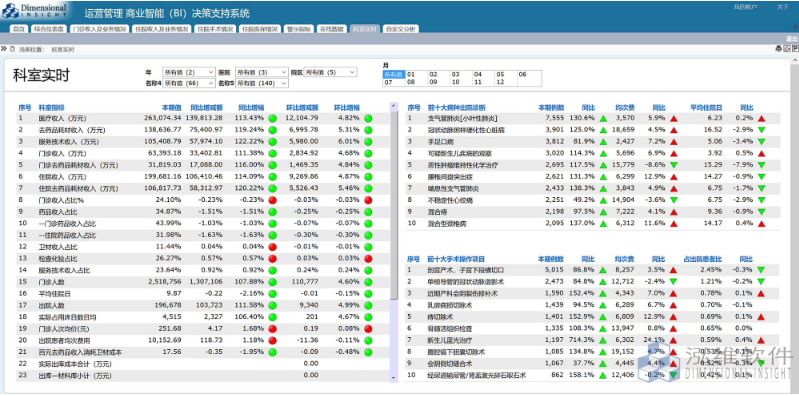Click red 同比增幅 indicator for 门诊人次均价(元)

(x=273, y=329)
